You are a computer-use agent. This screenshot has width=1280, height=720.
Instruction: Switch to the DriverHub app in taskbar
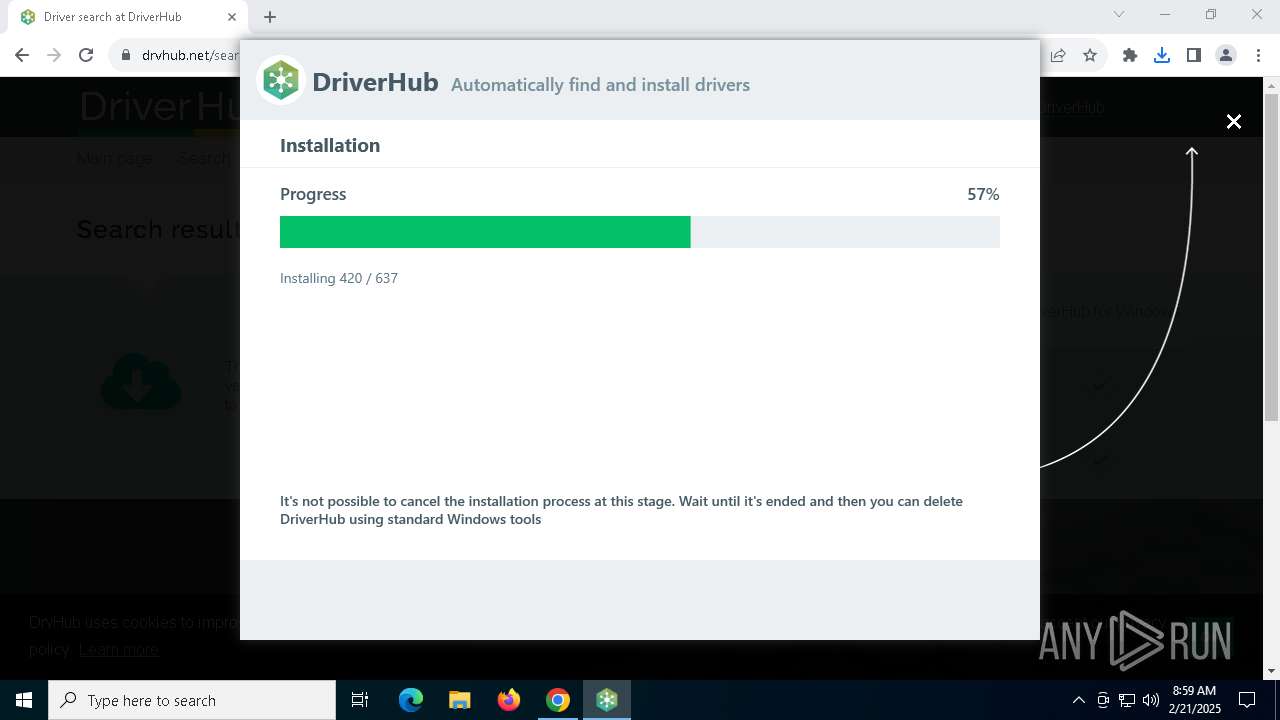click(x=607, y=700)
